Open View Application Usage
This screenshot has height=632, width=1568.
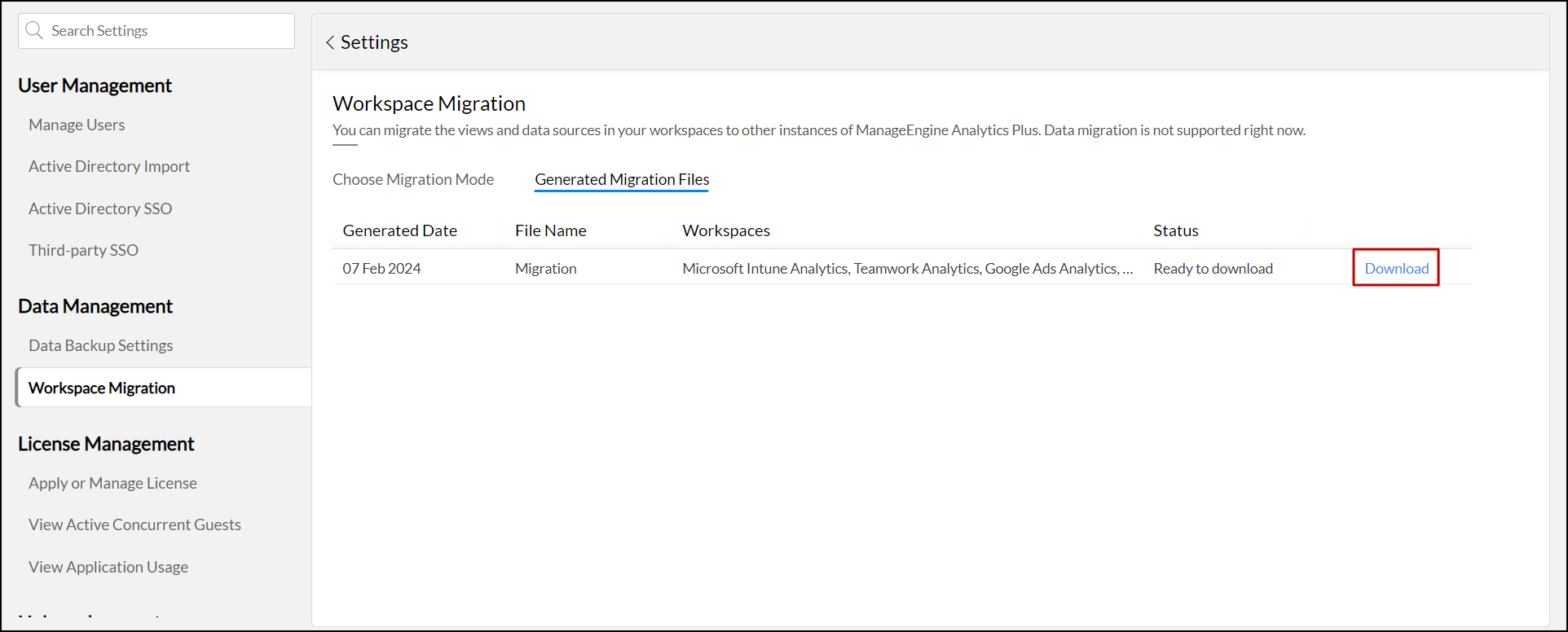[x=108, y=567]
